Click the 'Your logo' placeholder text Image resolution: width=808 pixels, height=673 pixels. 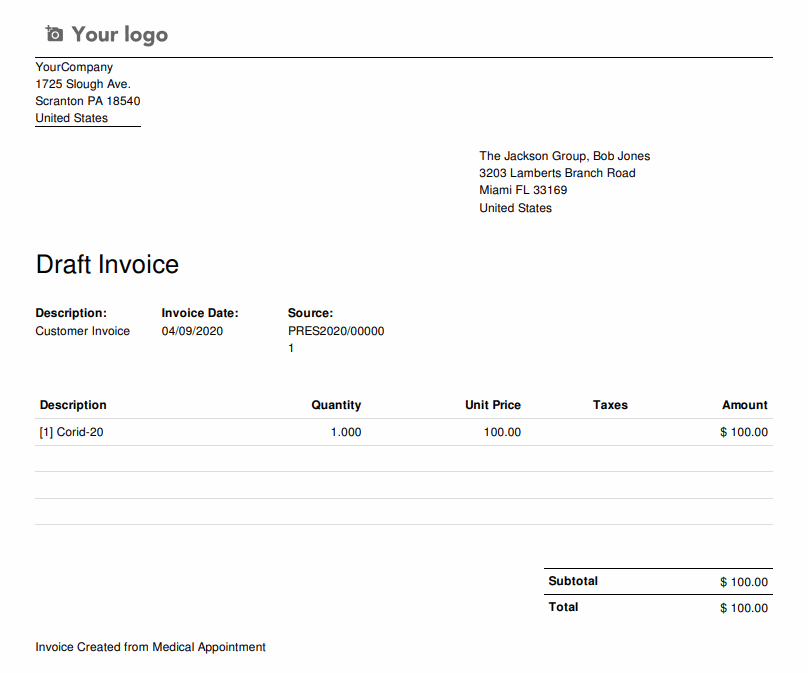[x=119, y=35]
